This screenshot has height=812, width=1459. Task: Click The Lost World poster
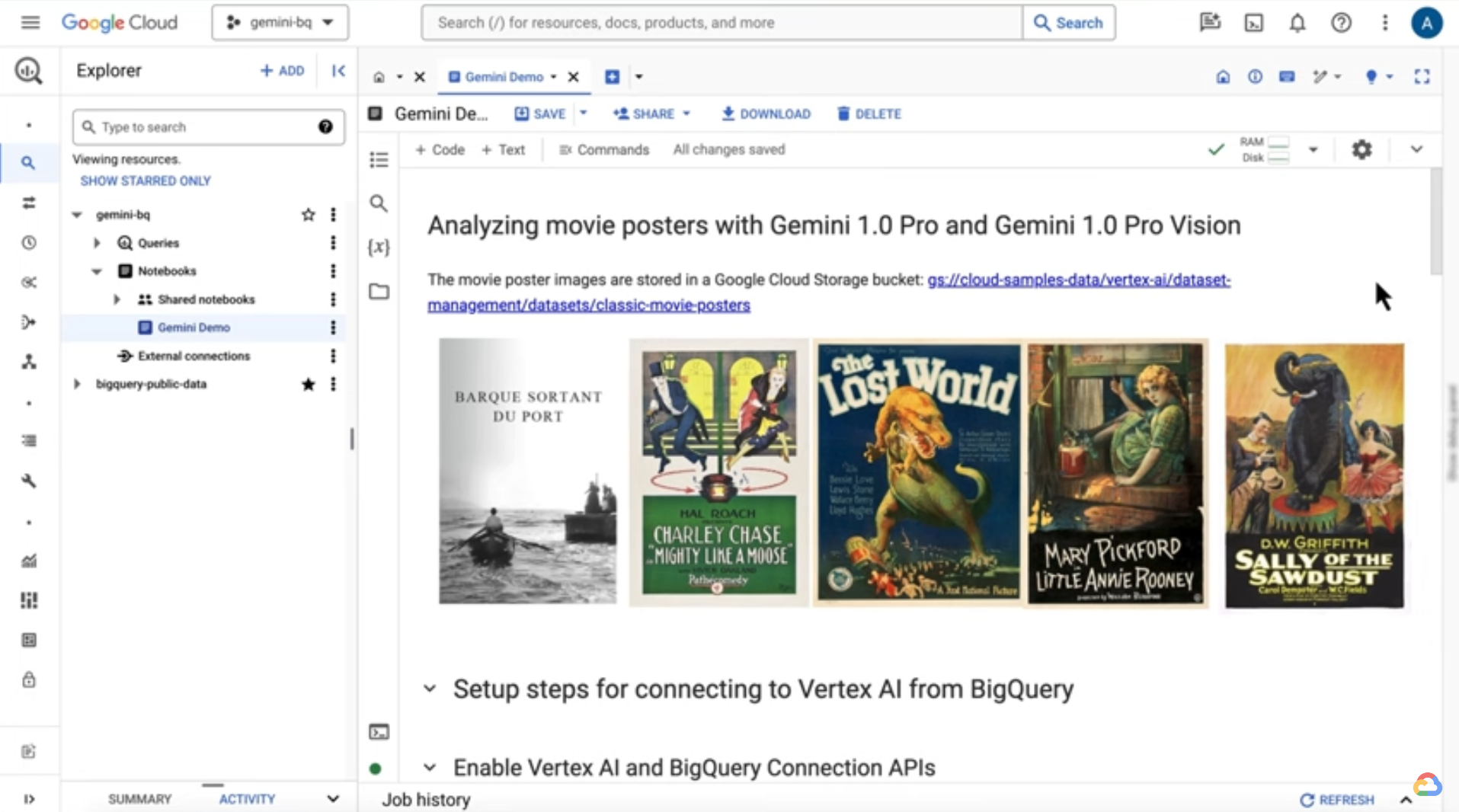coord(918,473)
